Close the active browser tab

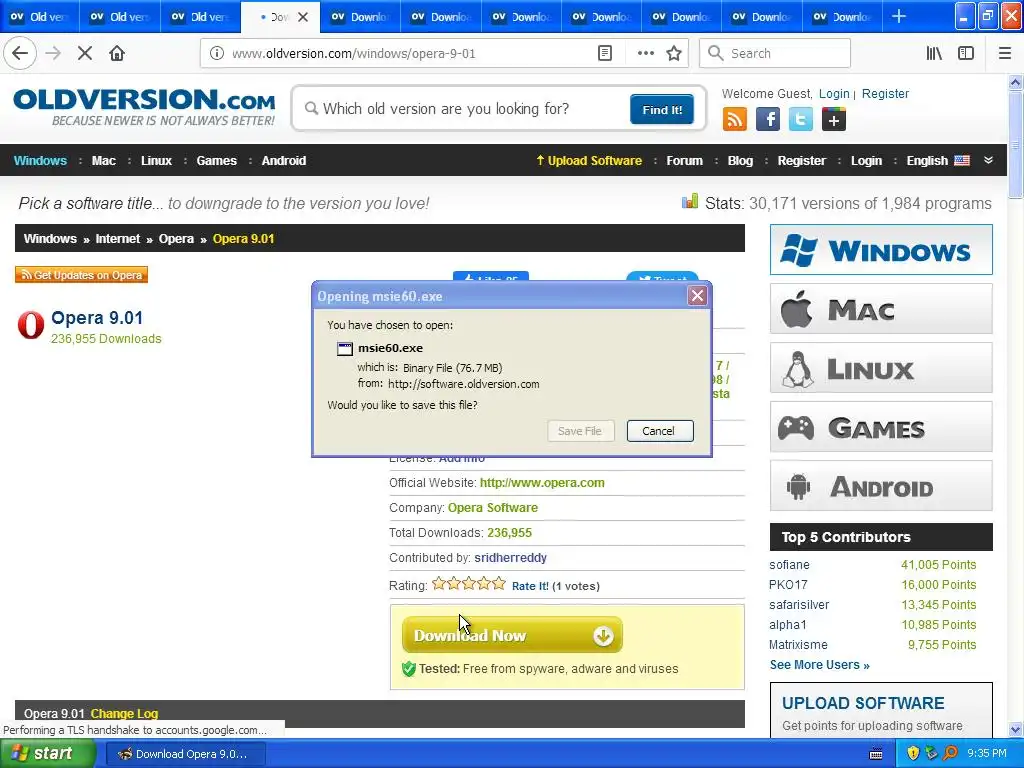tap(303, 17)
